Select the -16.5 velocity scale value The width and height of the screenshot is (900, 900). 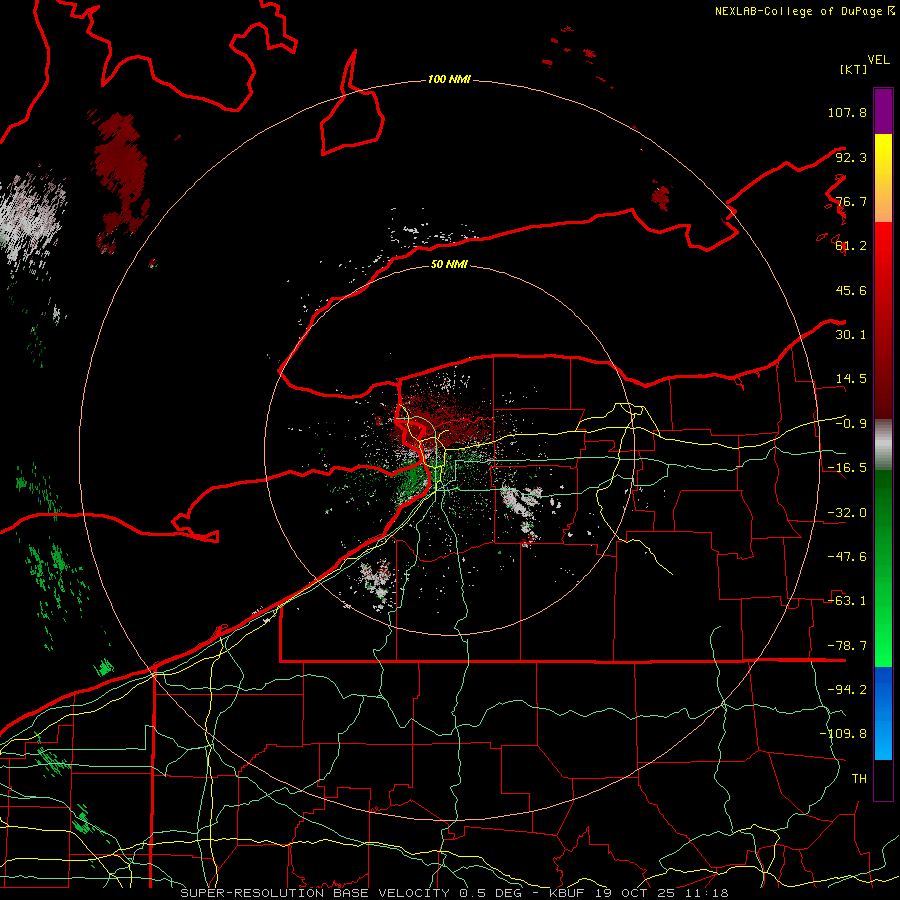847,468
